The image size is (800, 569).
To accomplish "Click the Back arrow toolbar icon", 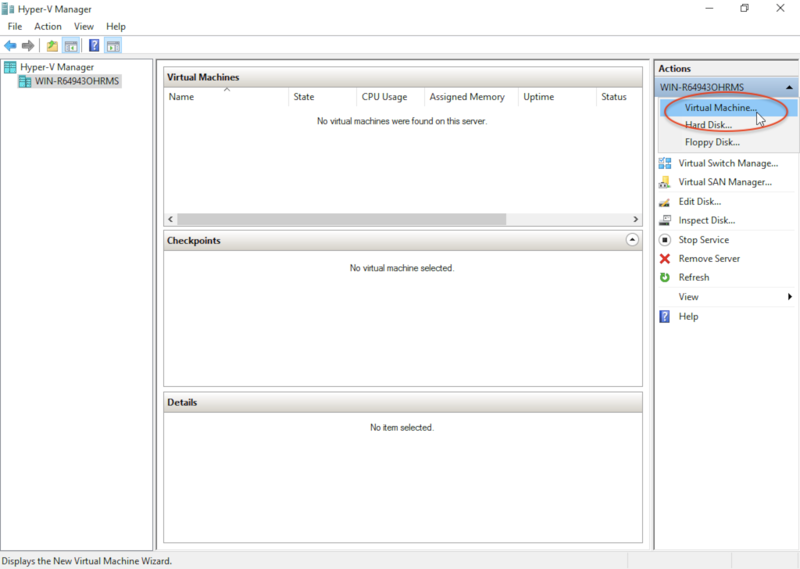I will [x=10, y=46].
